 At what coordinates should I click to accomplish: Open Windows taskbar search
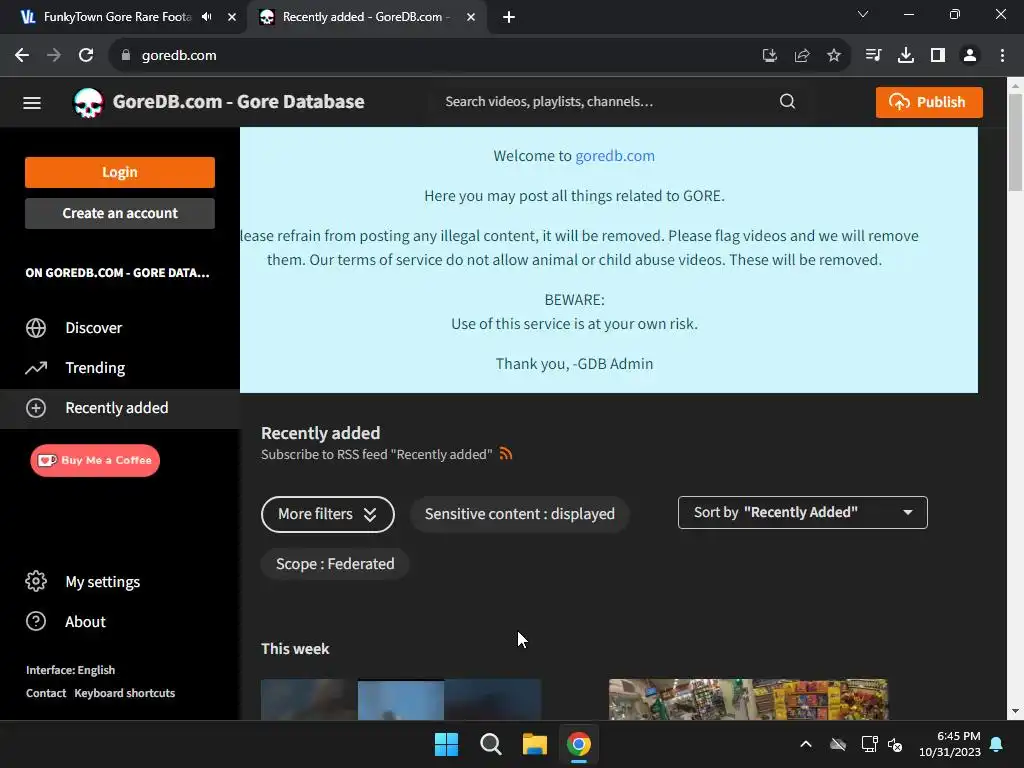(490, 744)
